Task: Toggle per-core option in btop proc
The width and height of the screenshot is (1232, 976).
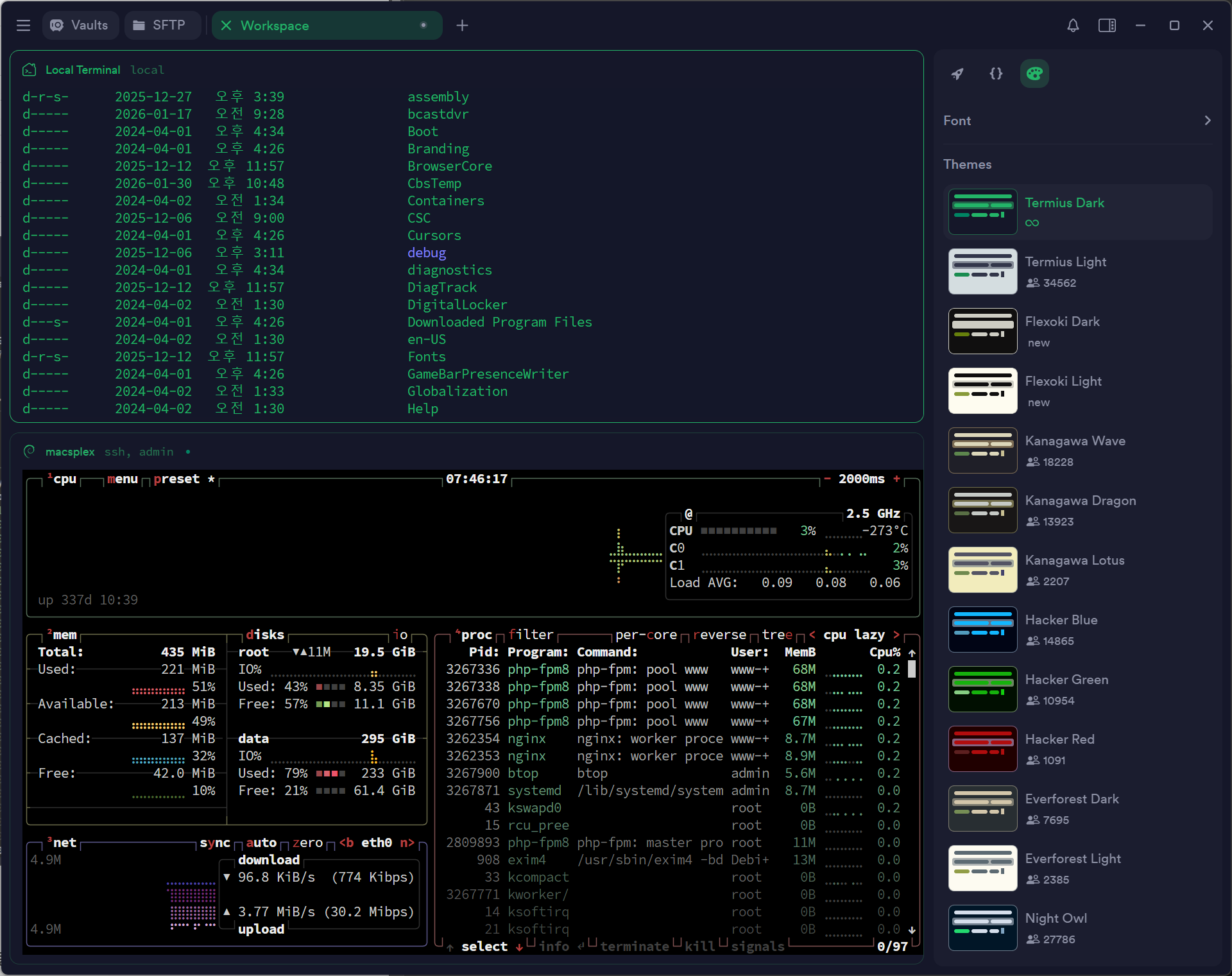Action: coord(646,635)
